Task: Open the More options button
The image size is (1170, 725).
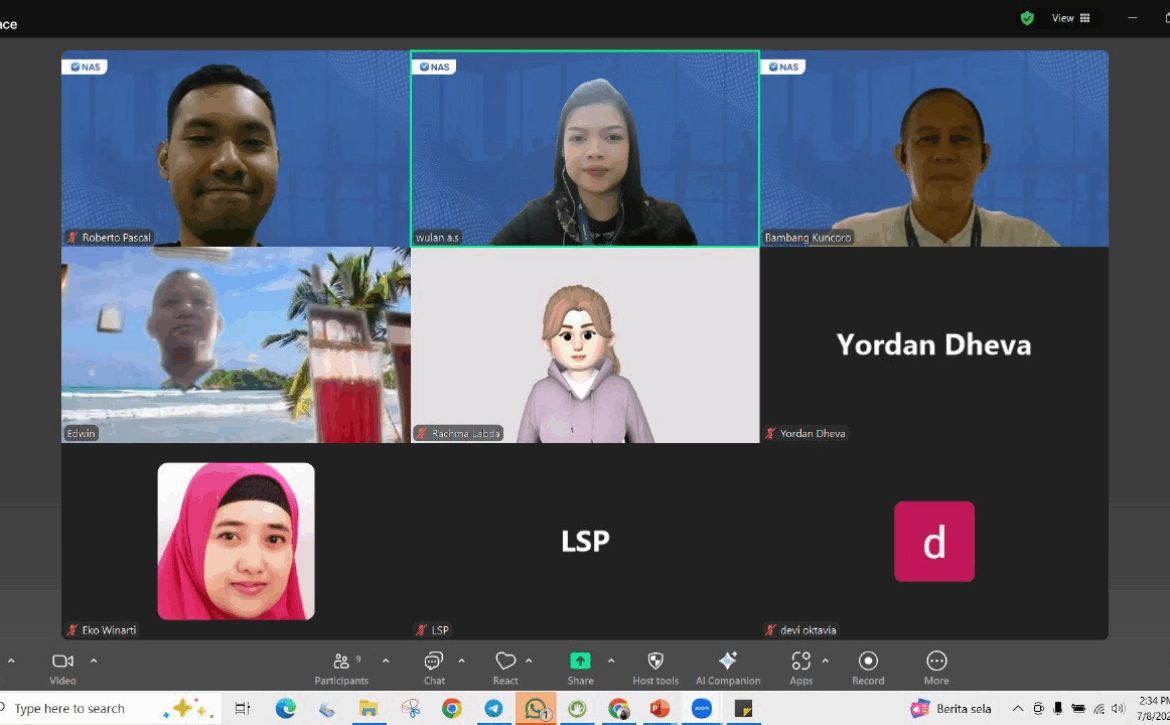Action: point(936,667)
